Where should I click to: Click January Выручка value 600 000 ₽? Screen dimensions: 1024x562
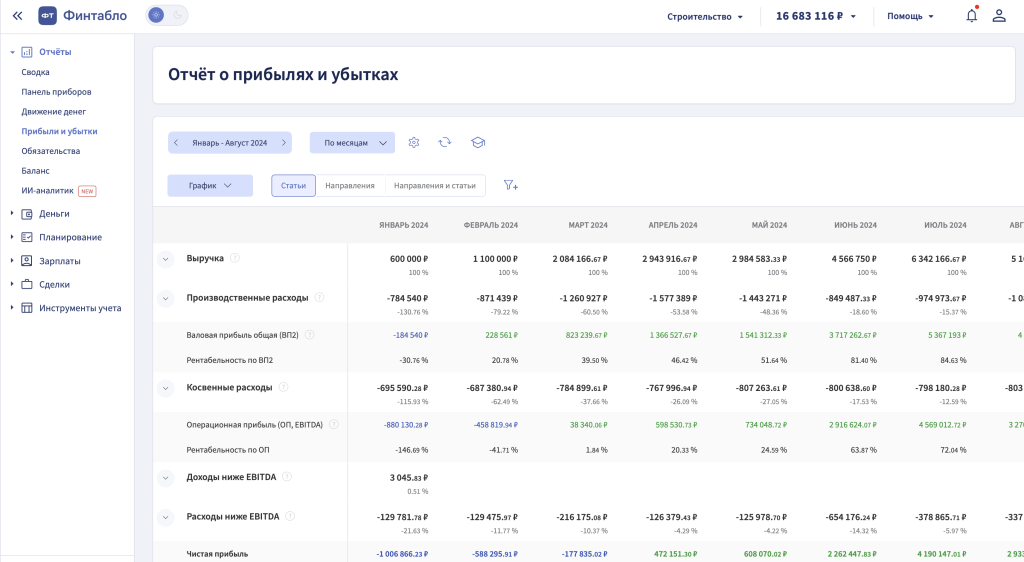point(409,258)
